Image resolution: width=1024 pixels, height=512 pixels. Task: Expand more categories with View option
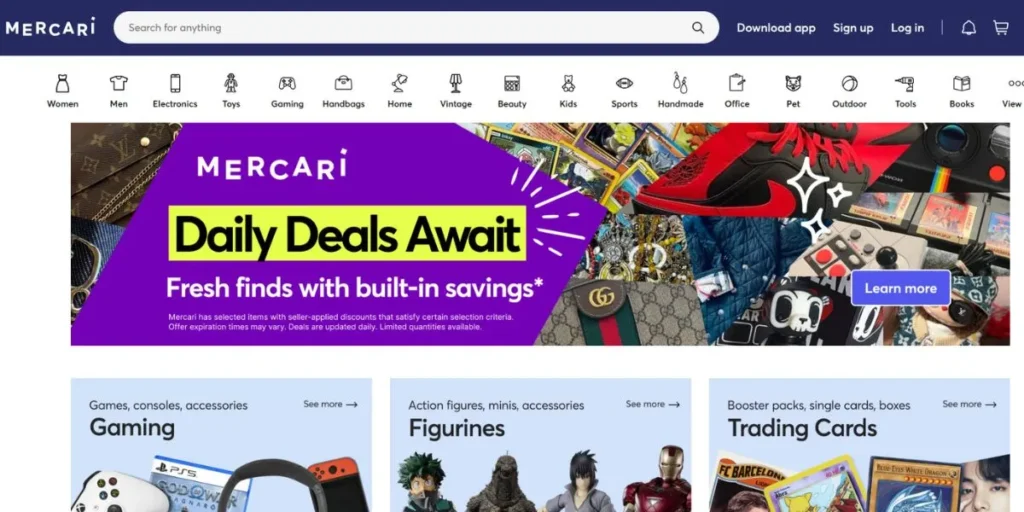(x=1014, y=91)
